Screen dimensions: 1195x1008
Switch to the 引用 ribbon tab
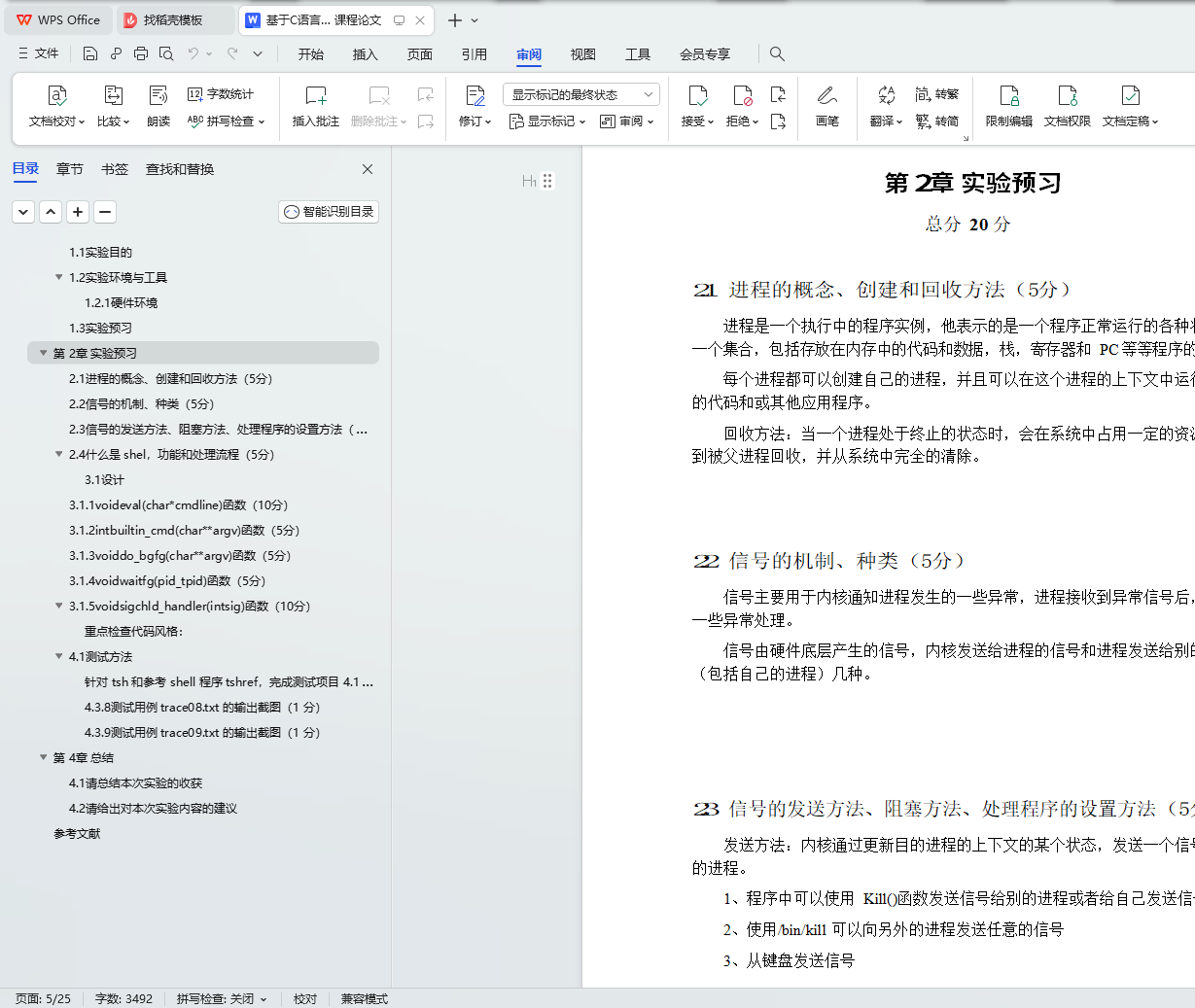pos(474,53)
